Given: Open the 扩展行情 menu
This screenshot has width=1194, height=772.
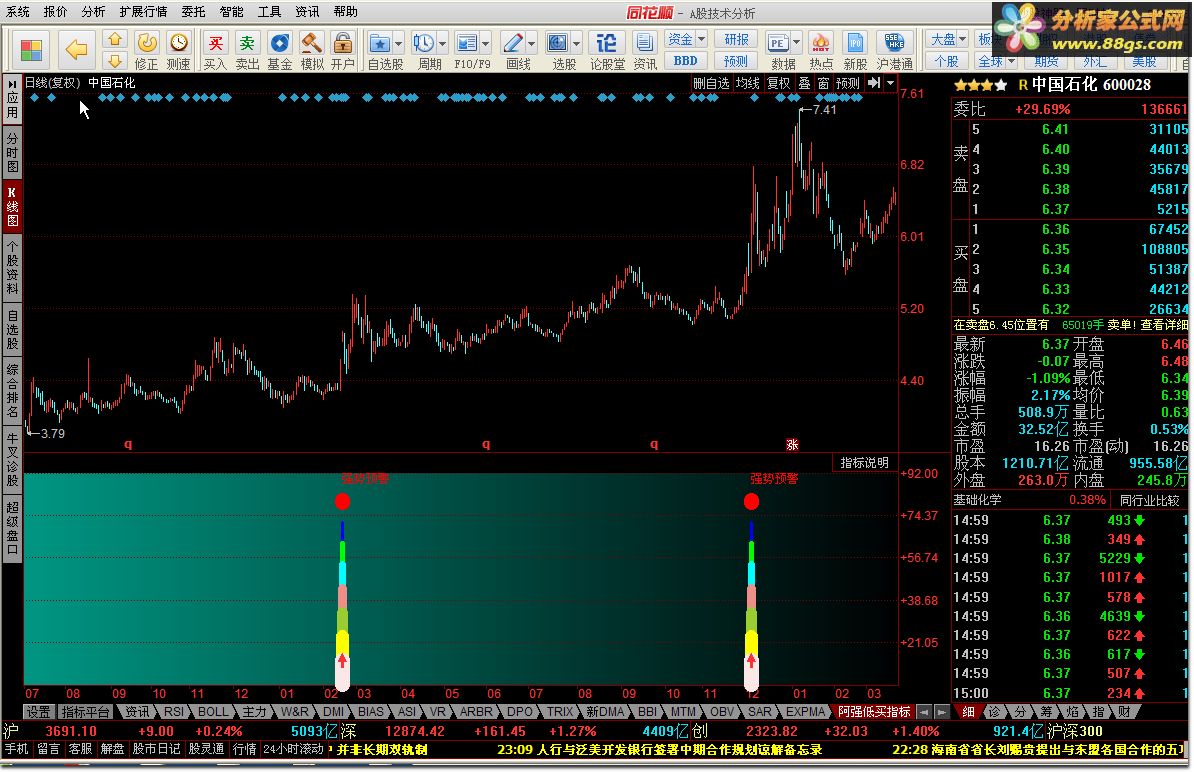Looking at the screenshot, I should [x=142, y=11].
